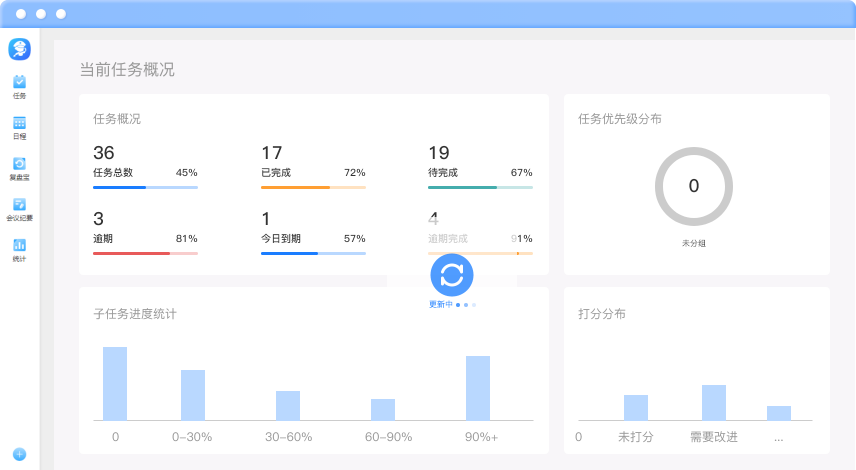Open the 任务 (Tasks) sidebar icon
856x470 pixels.
pyautogui.click(x=19, y=82)
